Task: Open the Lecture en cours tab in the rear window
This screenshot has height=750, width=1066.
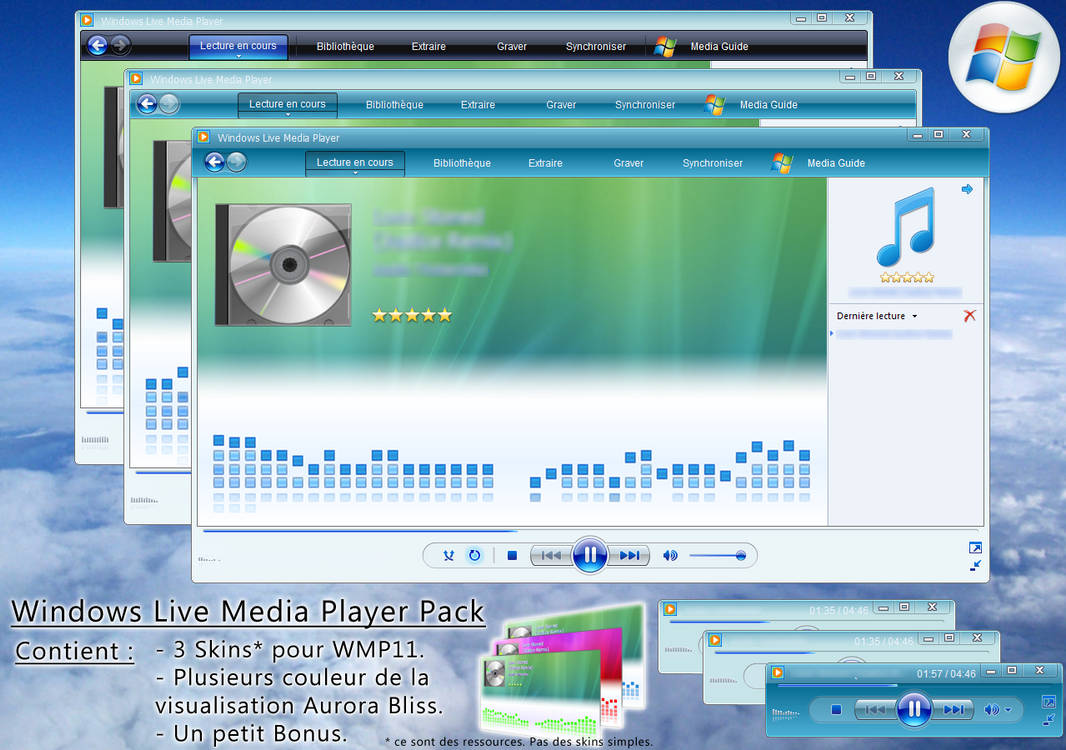Action: pos(239,46)
